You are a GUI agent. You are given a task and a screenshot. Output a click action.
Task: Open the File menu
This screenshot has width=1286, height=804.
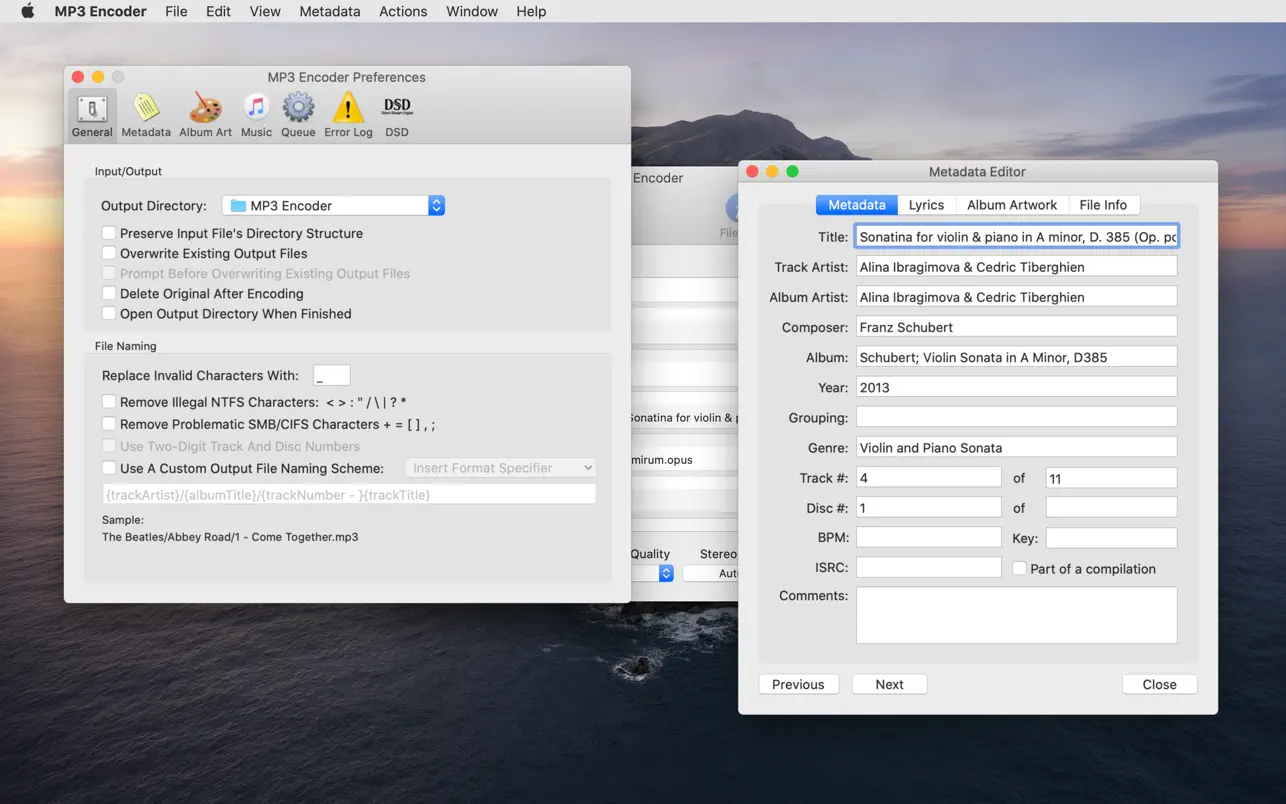click(x=176, y=11)
